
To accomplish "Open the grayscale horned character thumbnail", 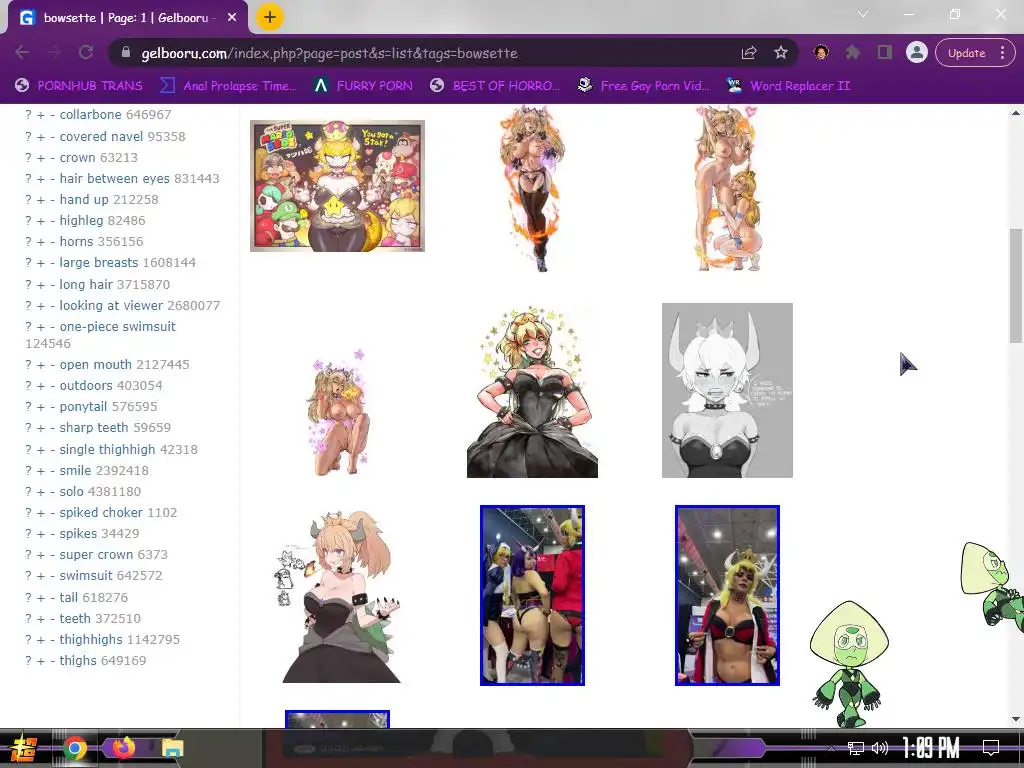I will pyautogui.click(x=728, y=390).
